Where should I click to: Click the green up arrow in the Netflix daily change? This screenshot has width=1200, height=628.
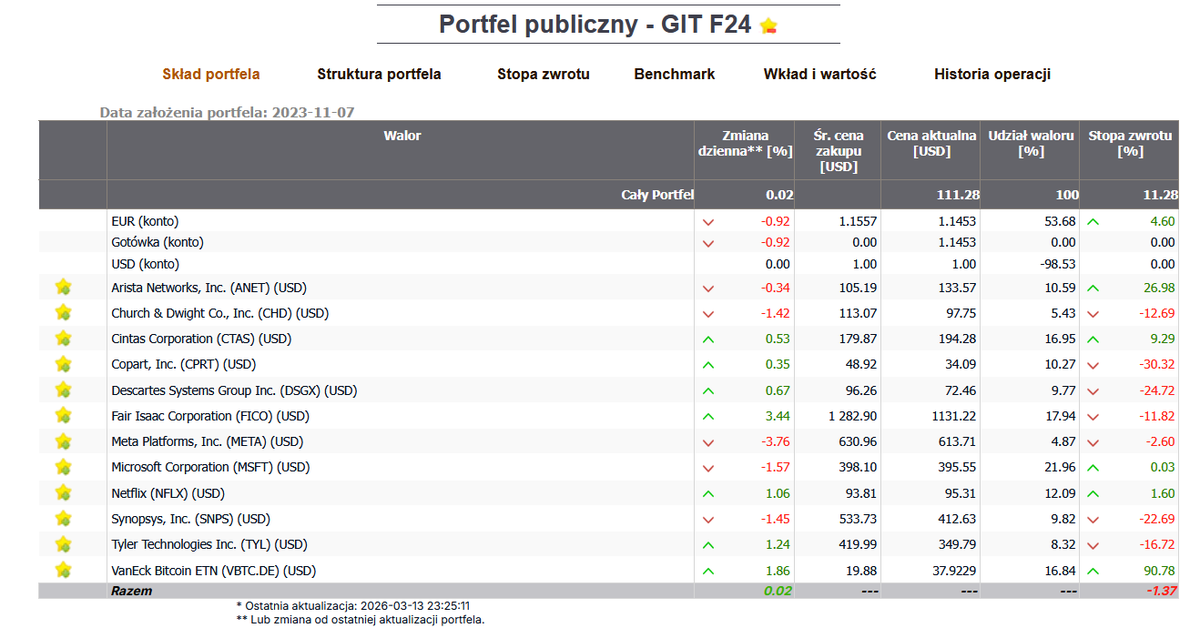[x=708, y=493]
